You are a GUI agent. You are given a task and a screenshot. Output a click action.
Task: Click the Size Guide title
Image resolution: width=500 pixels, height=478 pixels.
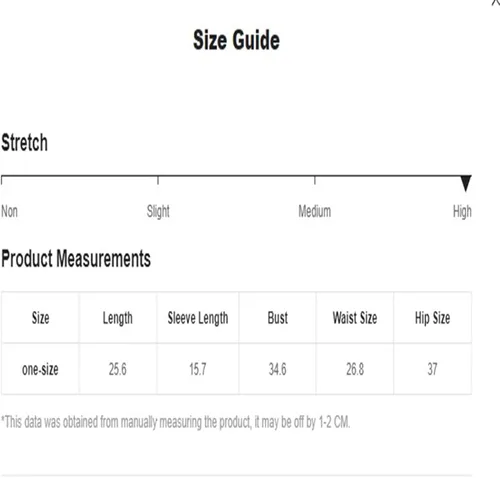point(236,40)
